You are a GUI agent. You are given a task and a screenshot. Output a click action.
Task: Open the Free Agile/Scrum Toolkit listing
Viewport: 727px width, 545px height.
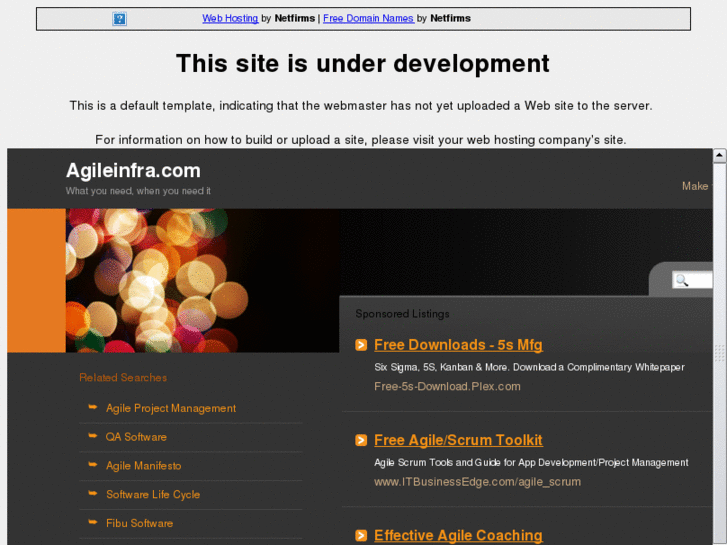pos(458,440)
